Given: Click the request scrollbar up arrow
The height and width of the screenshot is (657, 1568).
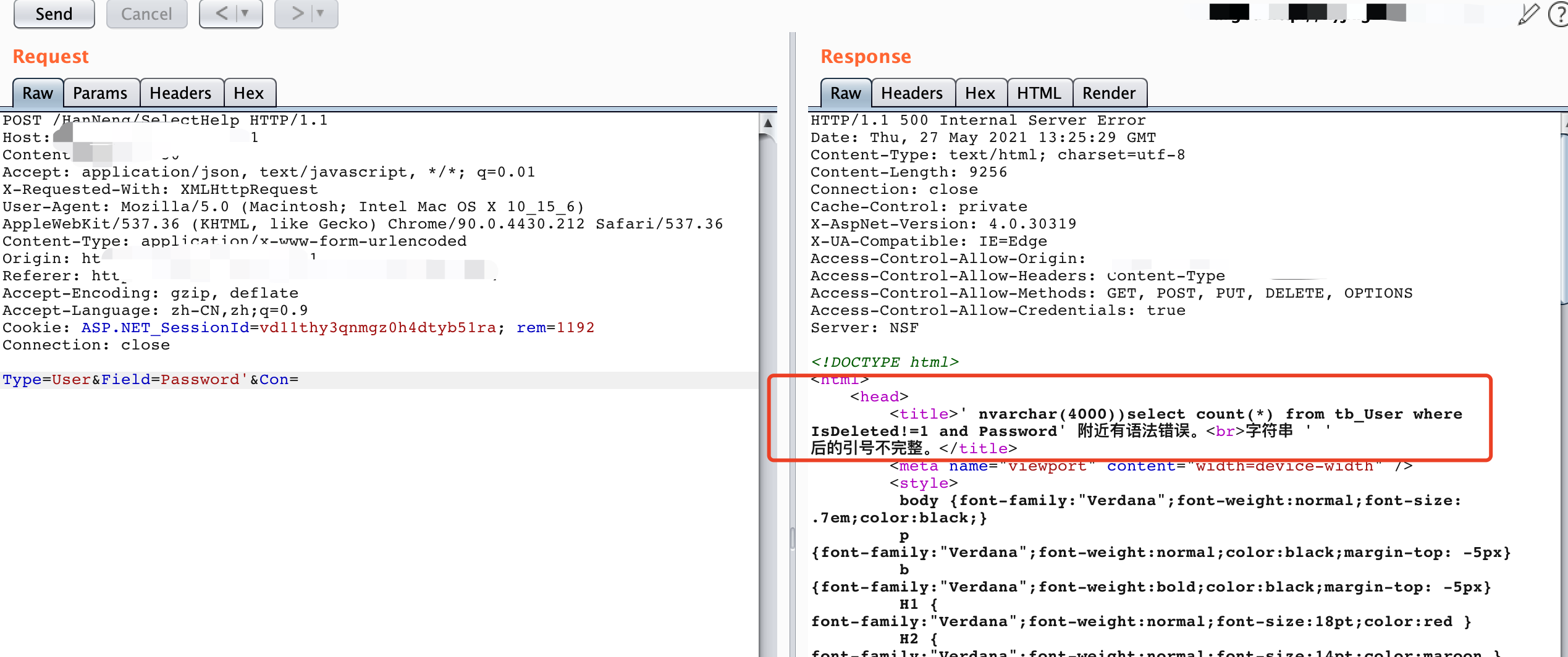Looking at the screenshot, I should (x=768, y=123).
